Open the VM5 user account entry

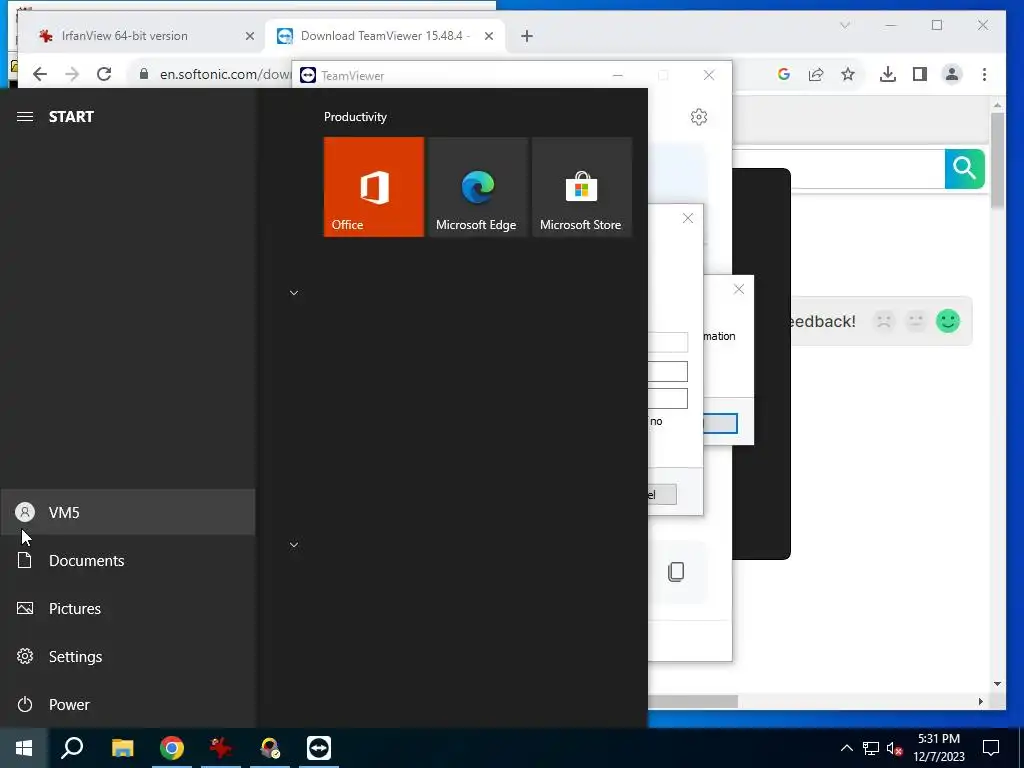point(127,512)
